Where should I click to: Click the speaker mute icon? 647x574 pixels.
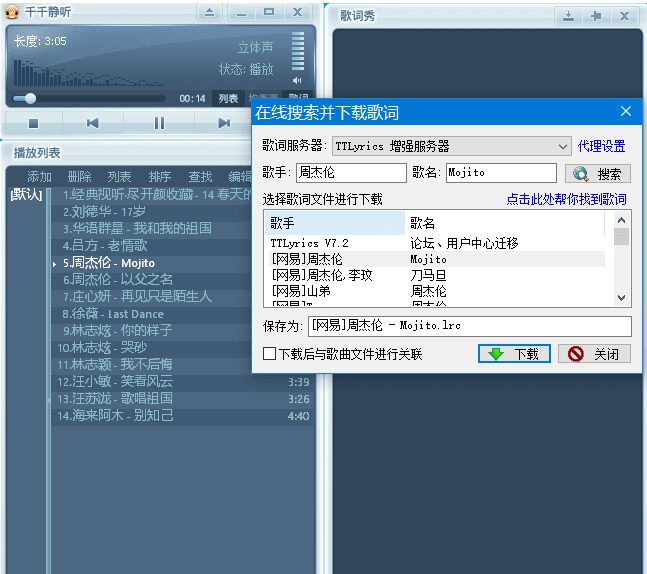pyautogui.click(x=297, y=80)
